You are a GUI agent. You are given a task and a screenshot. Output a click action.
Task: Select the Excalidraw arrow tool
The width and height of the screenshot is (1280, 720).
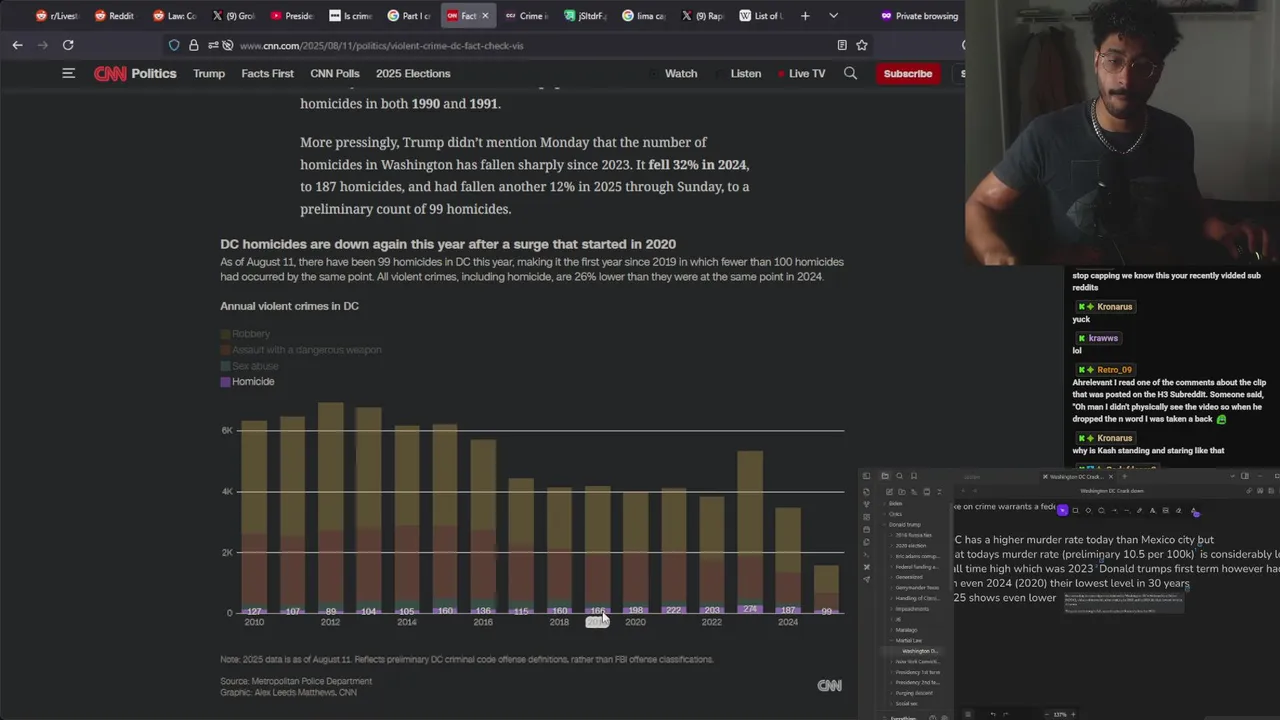[x=1114, y=511]
